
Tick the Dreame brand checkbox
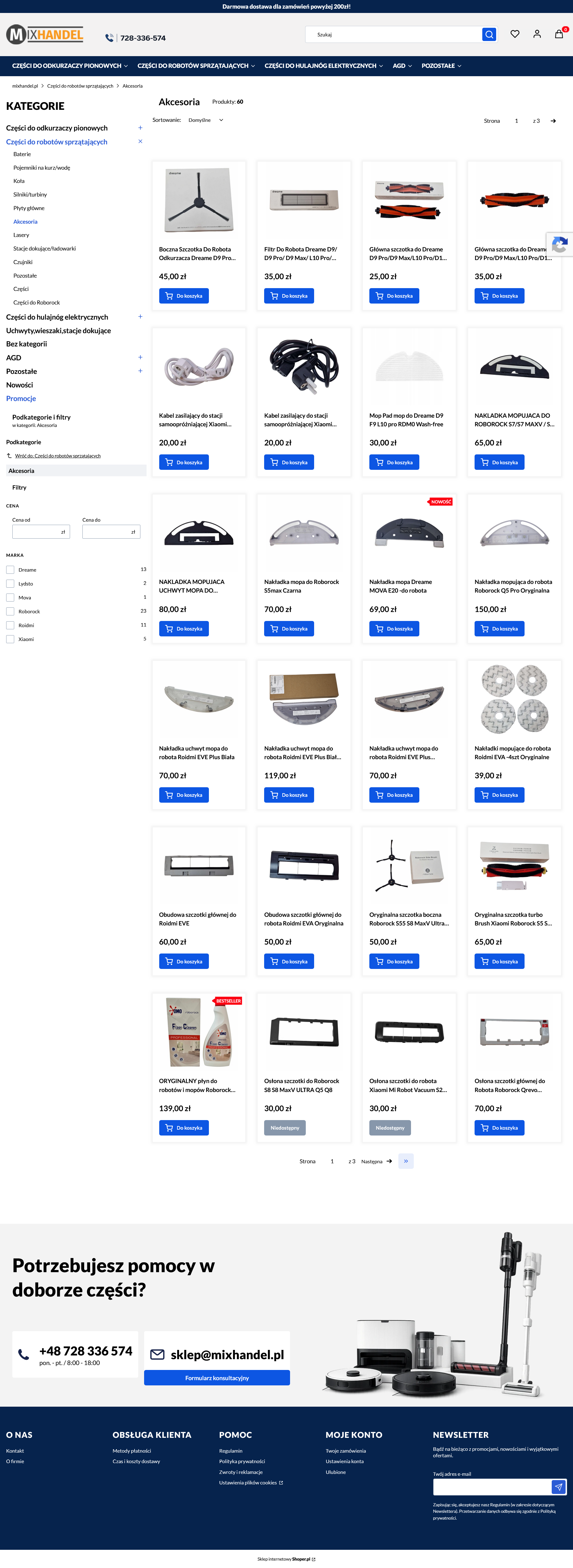(x=10, y=570)
